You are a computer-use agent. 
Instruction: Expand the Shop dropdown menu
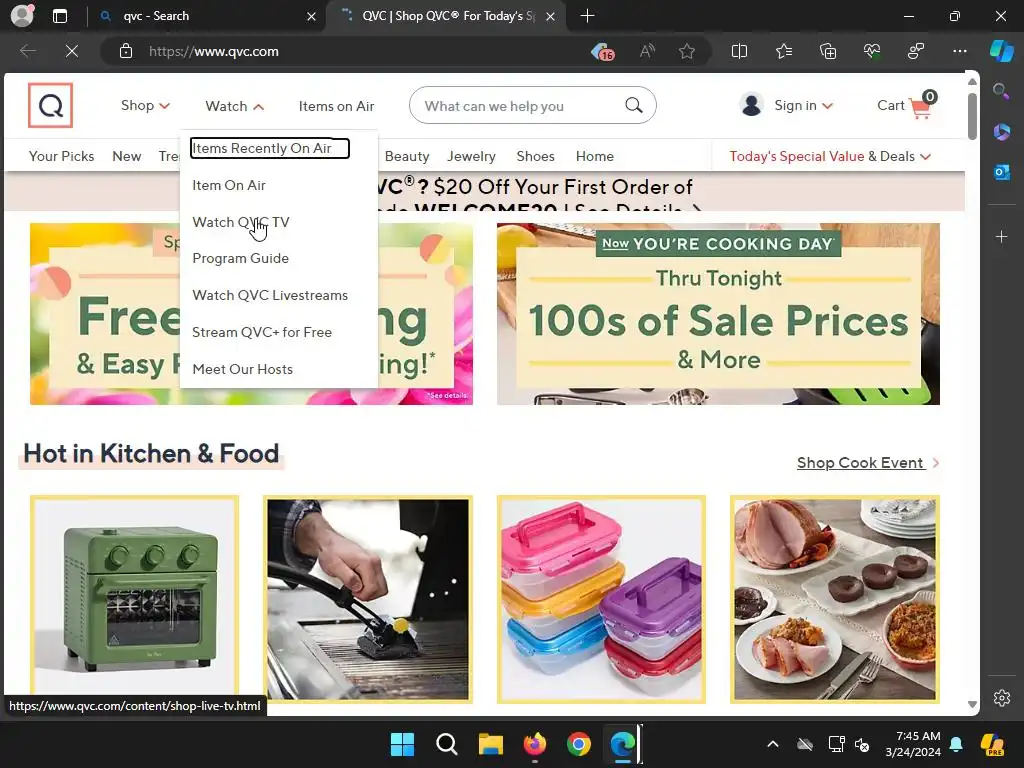point(145,105)
